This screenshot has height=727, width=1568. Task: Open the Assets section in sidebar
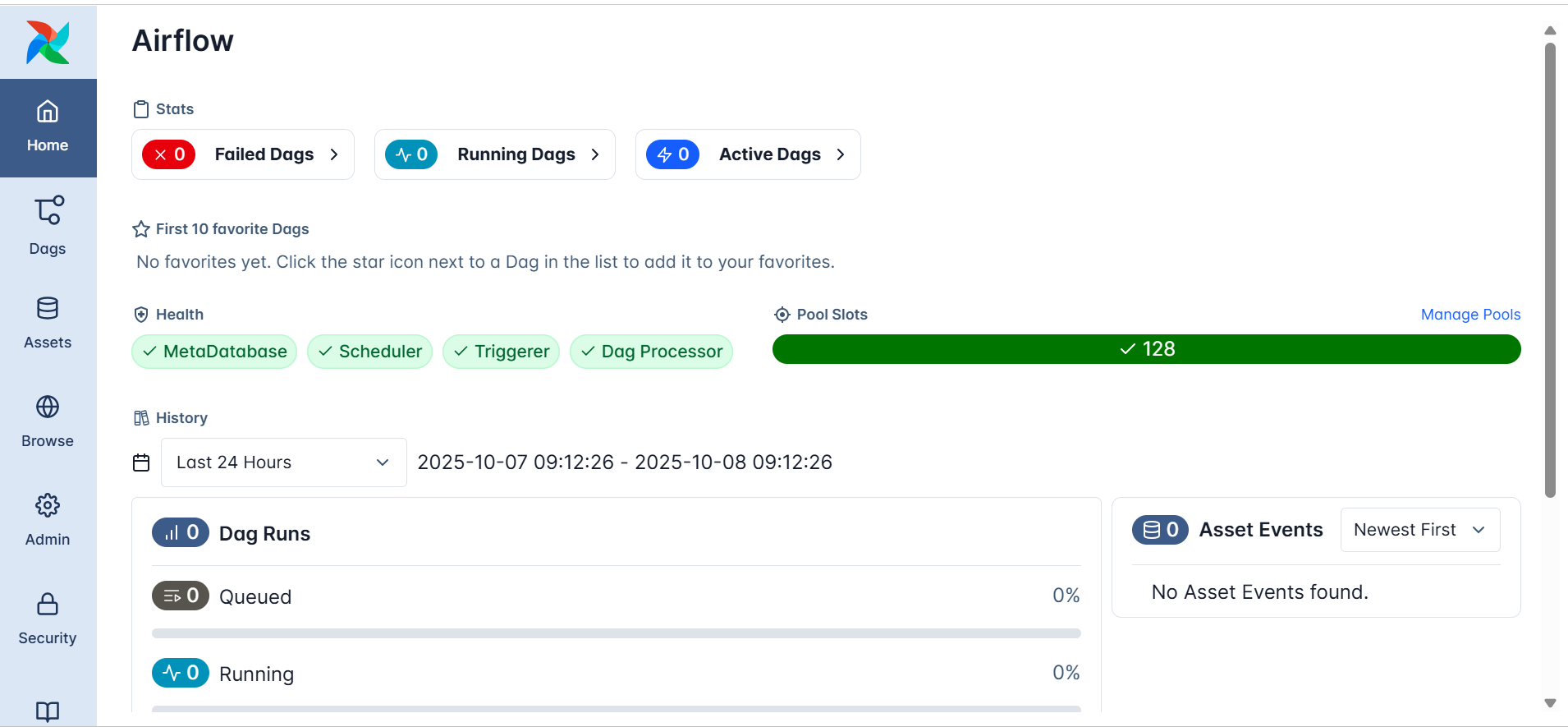pyautogui.click(x=48, y=323)
